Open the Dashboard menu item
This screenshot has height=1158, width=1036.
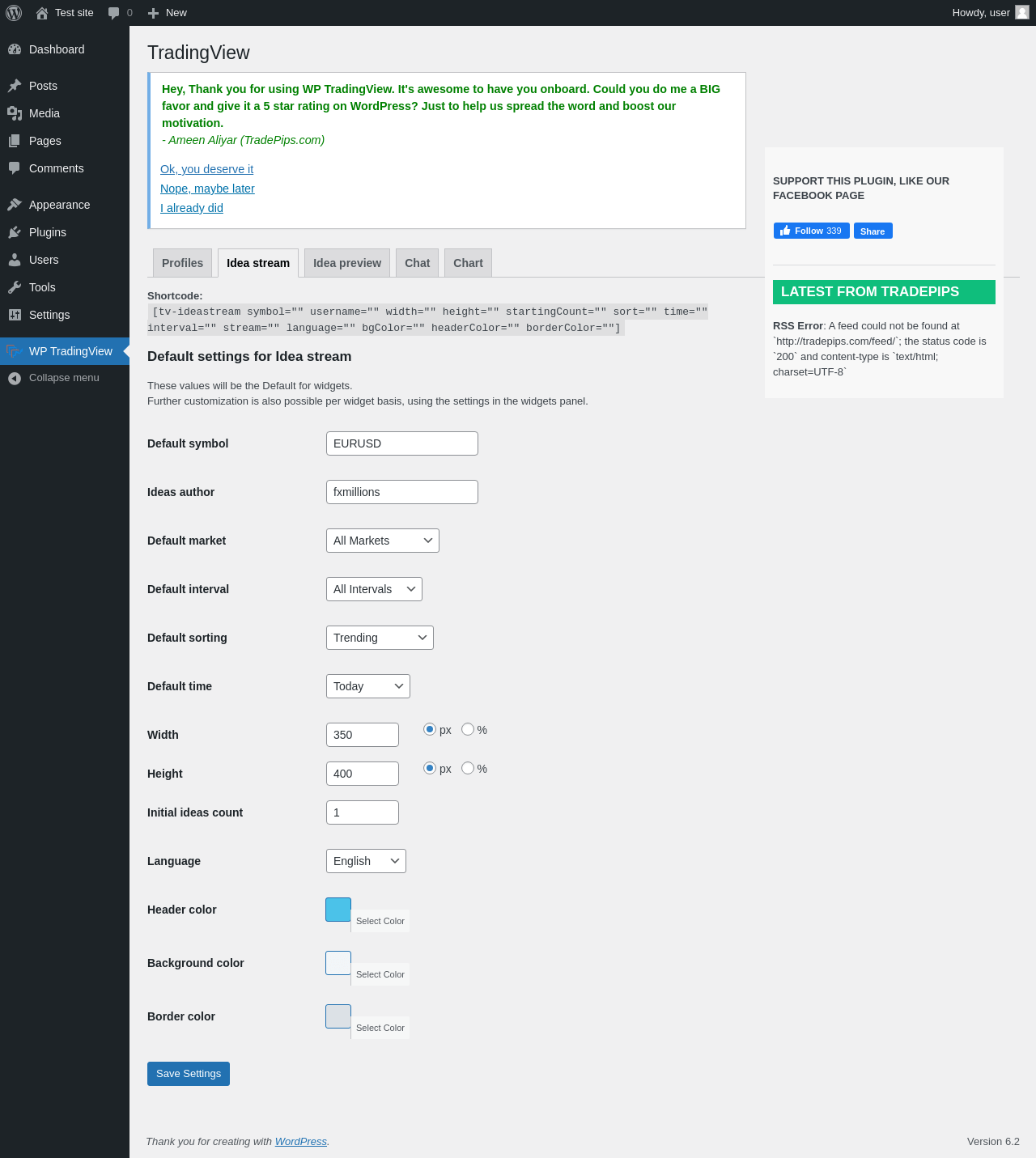(x=65, y=49)
